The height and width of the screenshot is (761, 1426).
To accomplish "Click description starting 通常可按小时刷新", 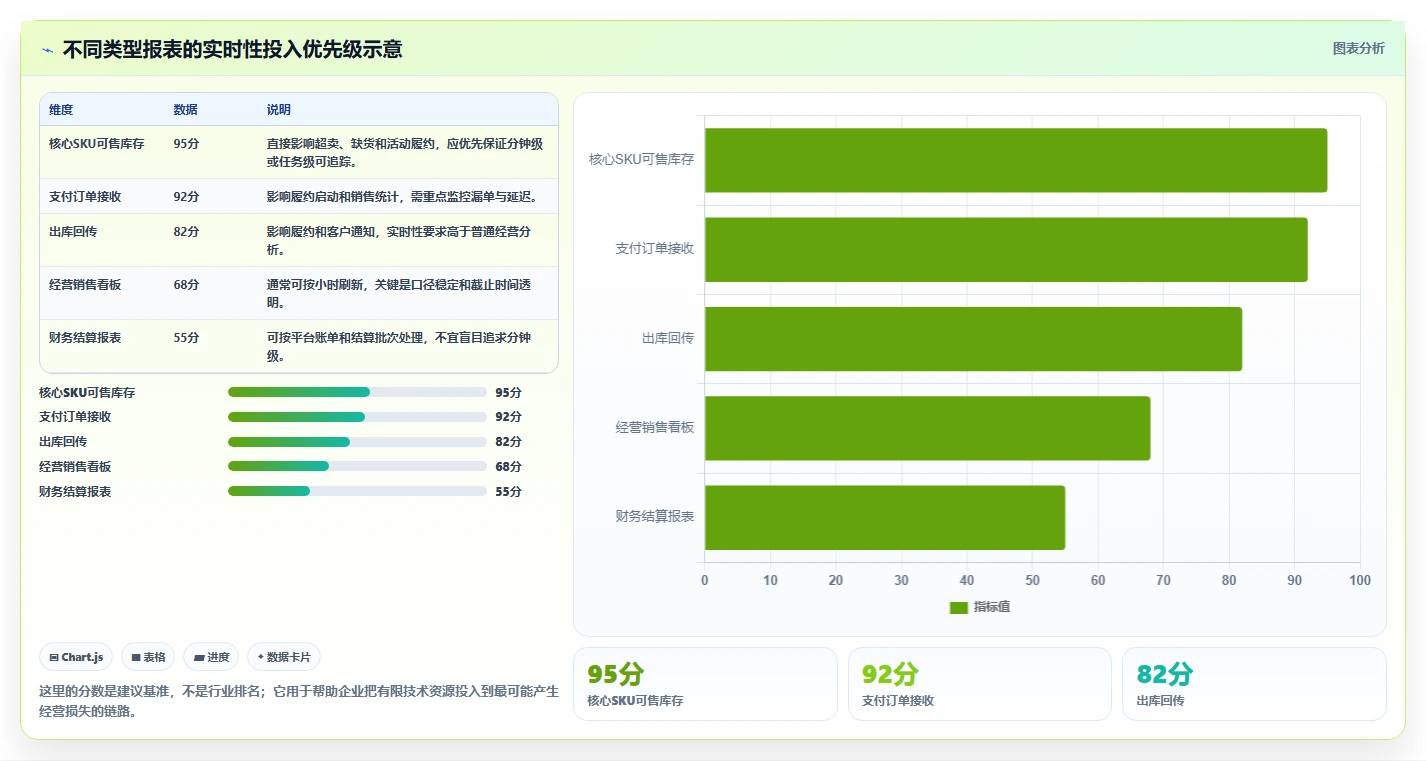I will click(399, 293).
